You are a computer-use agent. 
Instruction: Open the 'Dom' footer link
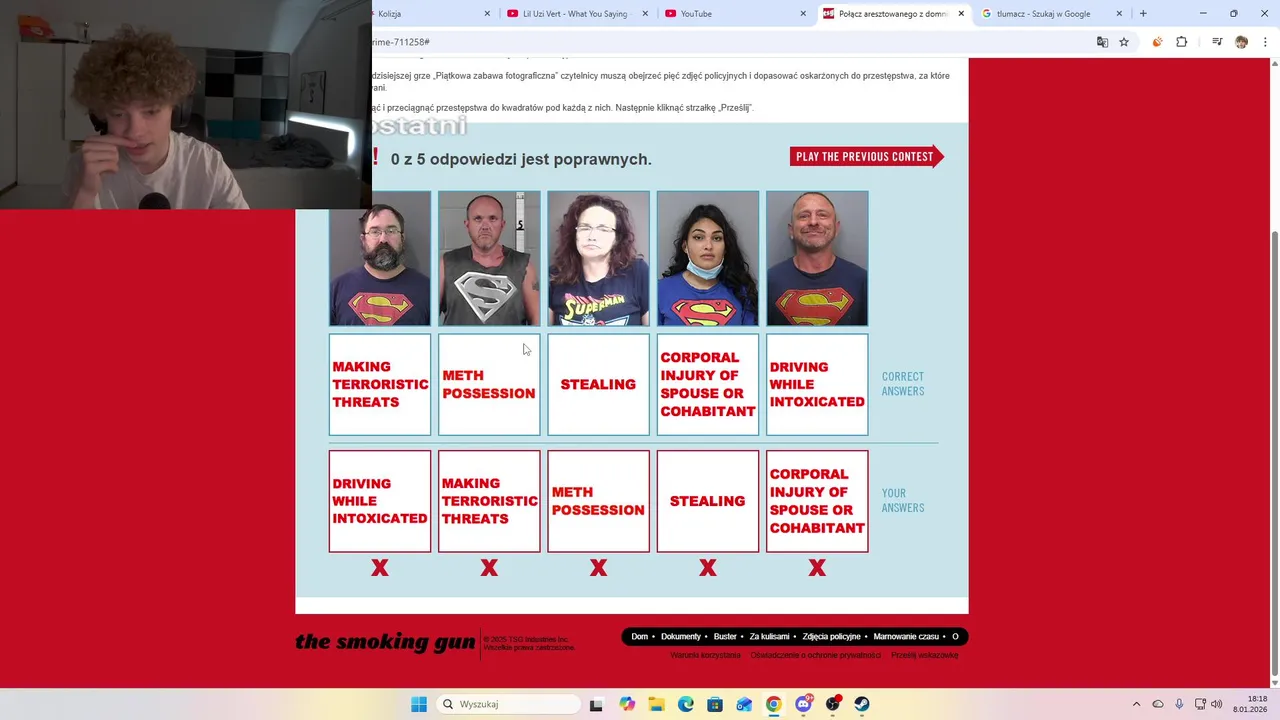(x=640, y=637)
